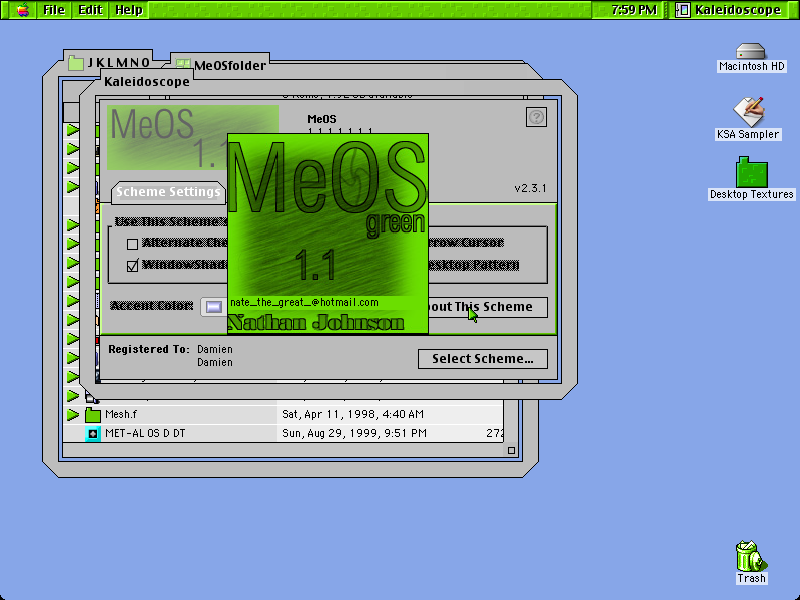Viewport: 800px width, 600px height.
Task: Select the Mesh.f folder icon
Action: click(x=92, y=414)
